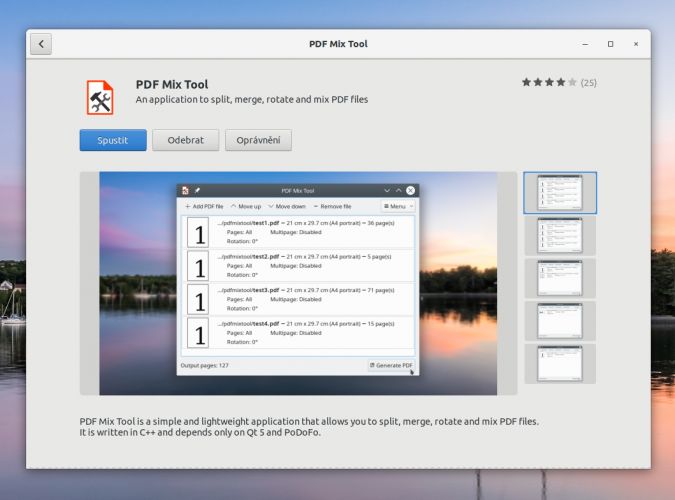675x500 pixels.
Task: Select the second screenshot thumbnail
Action: [560, 236]
